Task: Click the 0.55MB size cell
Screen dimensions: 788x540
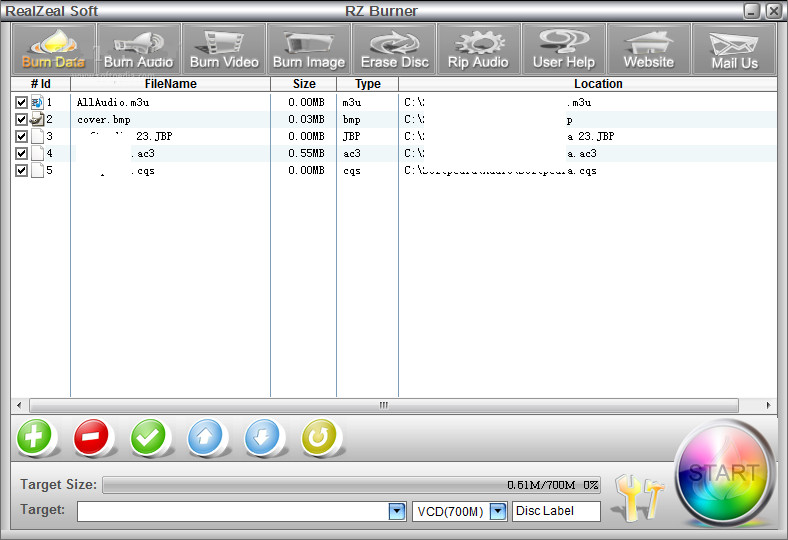Action: [306, 153]
